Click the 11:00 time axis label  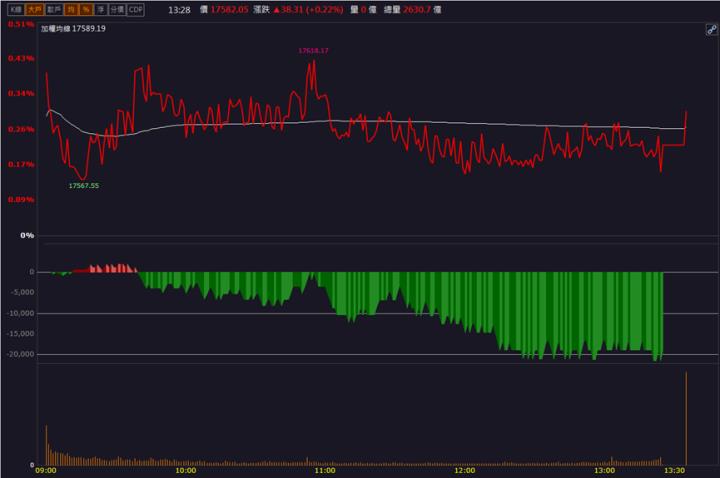(x=325, y=470)
